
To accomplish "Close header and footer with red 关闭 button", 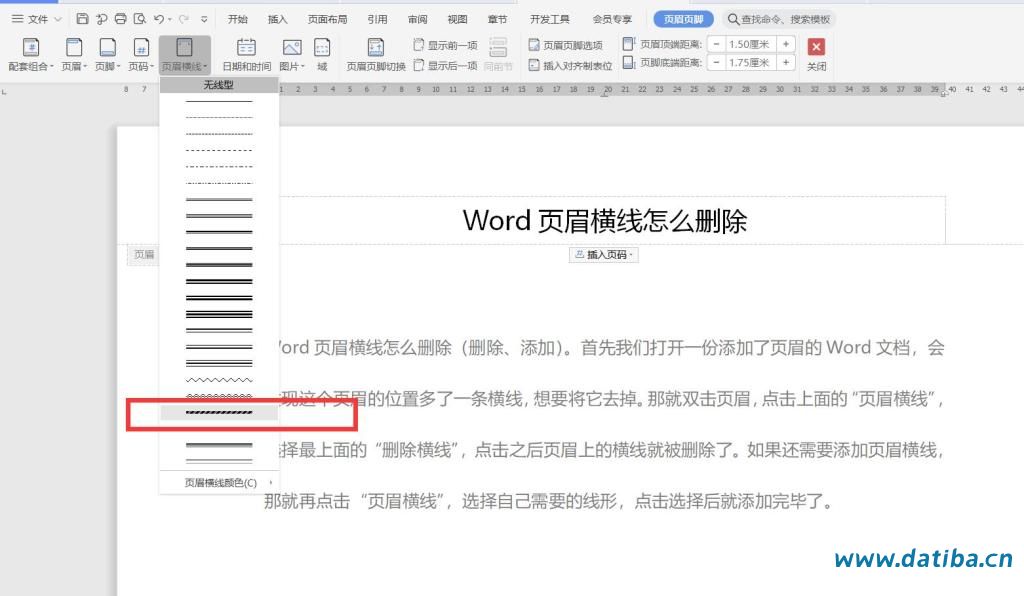I will coord(816,54).
